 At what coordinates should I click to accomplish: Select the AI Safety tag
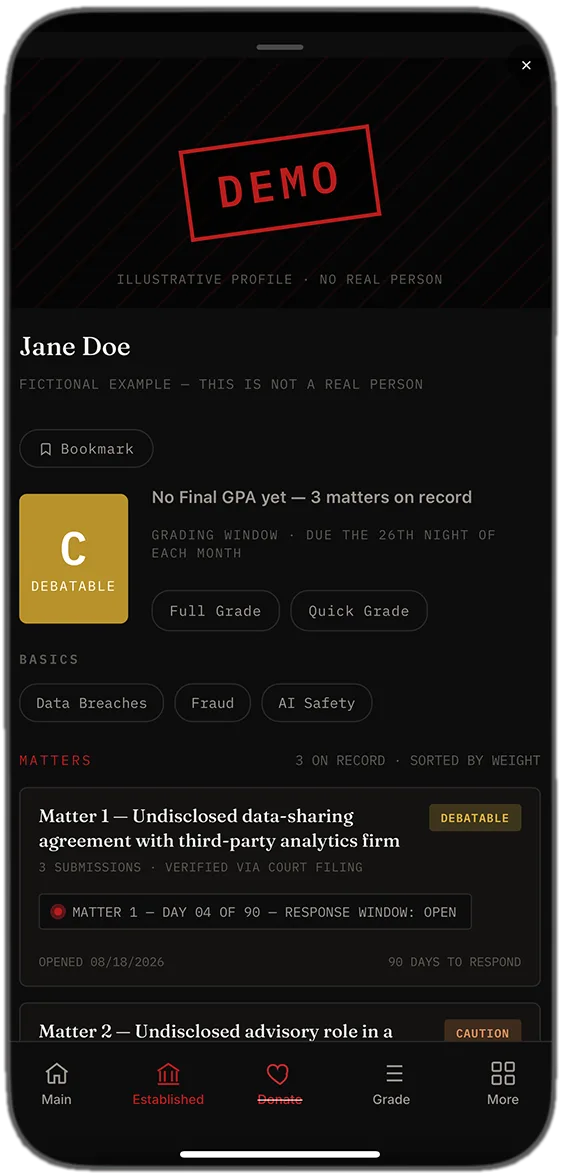tap(316, 702)
